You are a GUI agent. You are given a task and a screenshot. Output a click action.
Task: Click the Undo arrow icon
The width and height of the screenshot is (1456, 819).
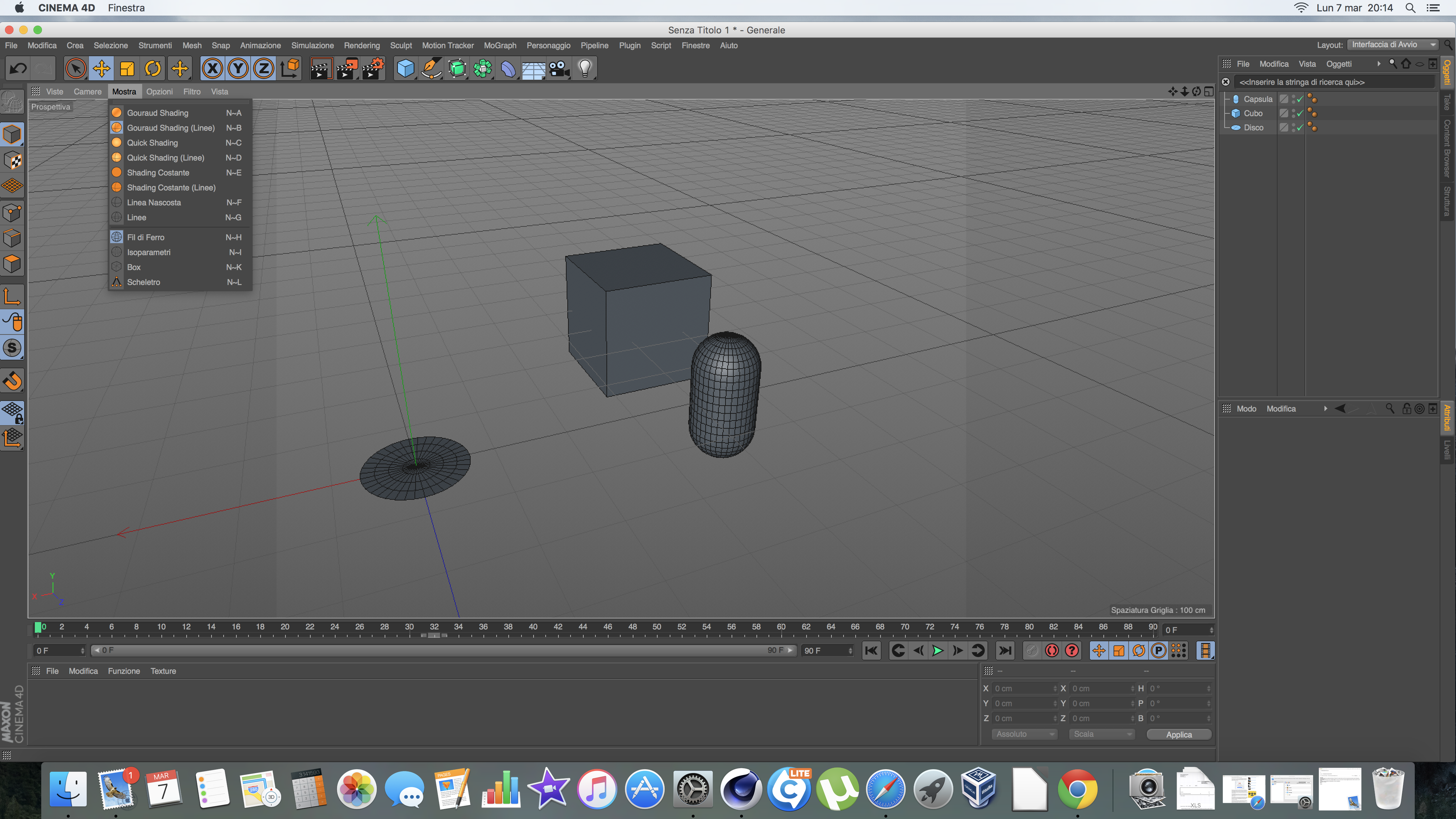(x=18, y=69)
